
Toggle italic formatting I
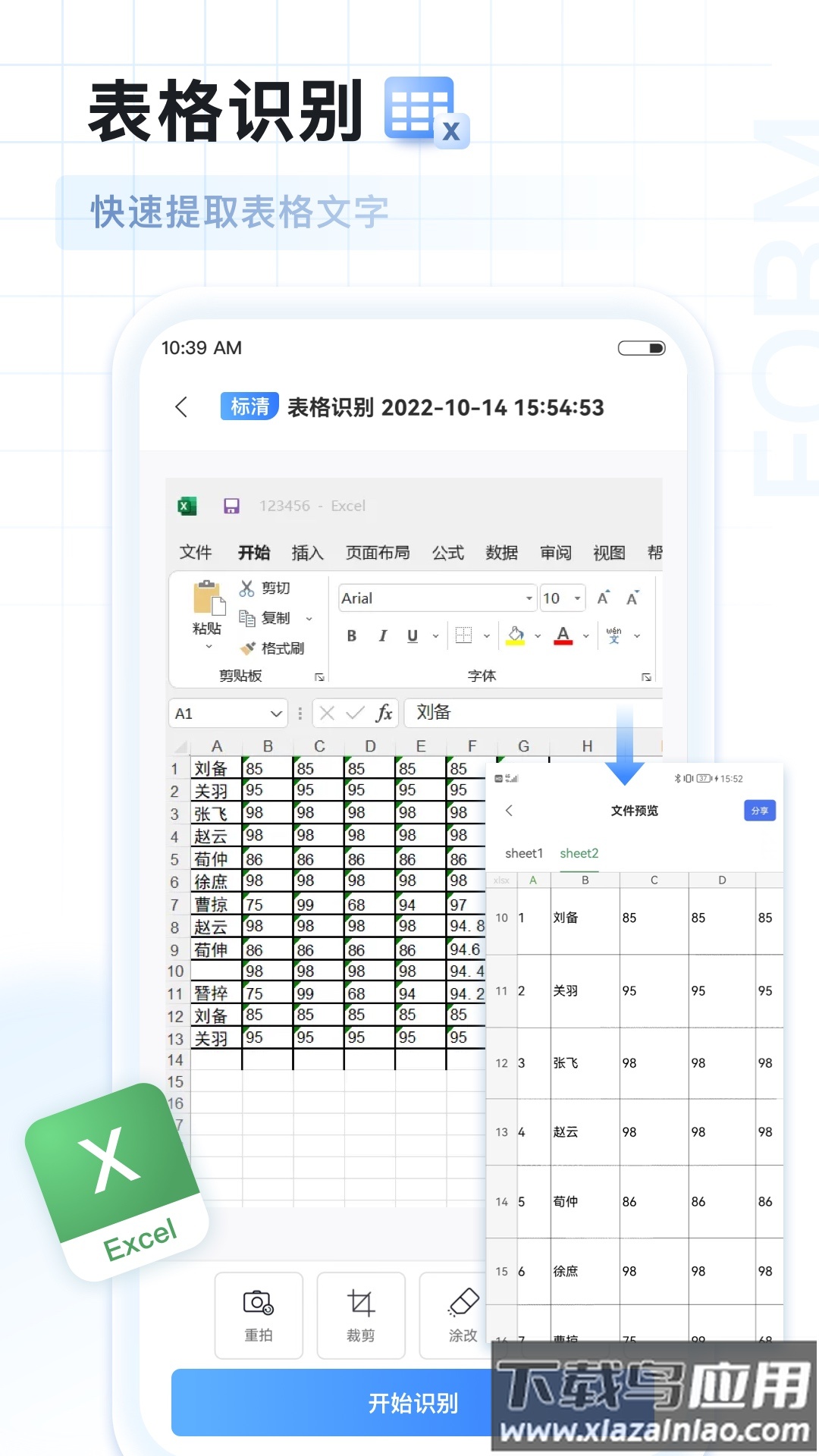pos(383,636)
